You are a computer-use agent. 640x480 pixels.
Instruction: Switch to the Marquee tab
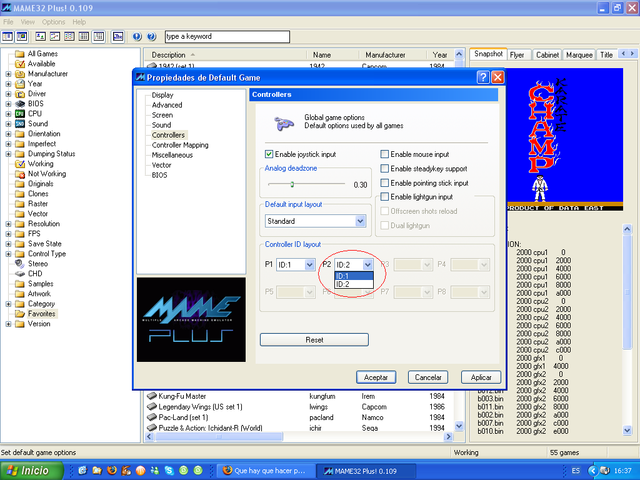[579, 55]
